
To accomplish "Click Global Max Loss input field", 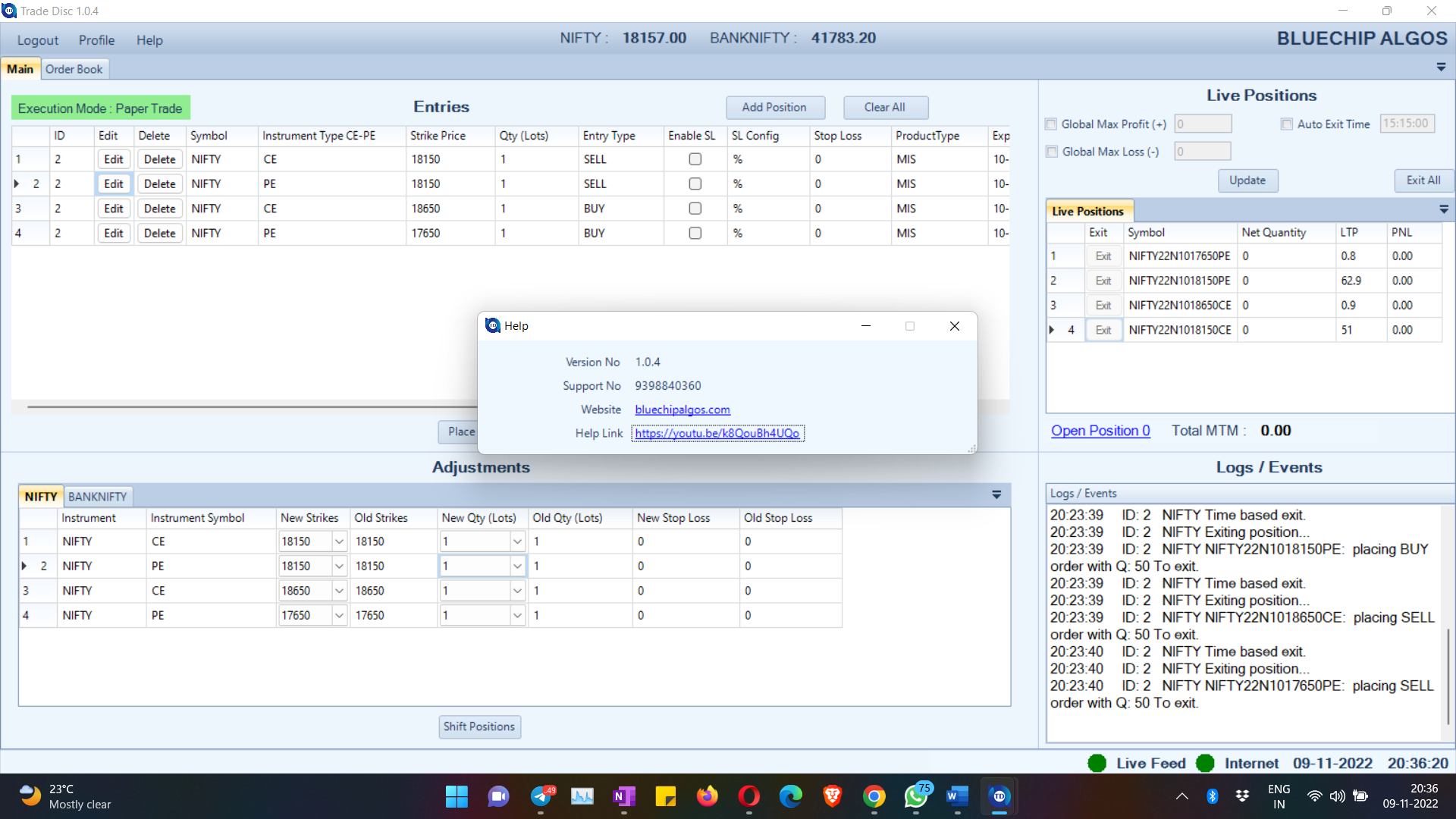I will (x=1203, y=152).
